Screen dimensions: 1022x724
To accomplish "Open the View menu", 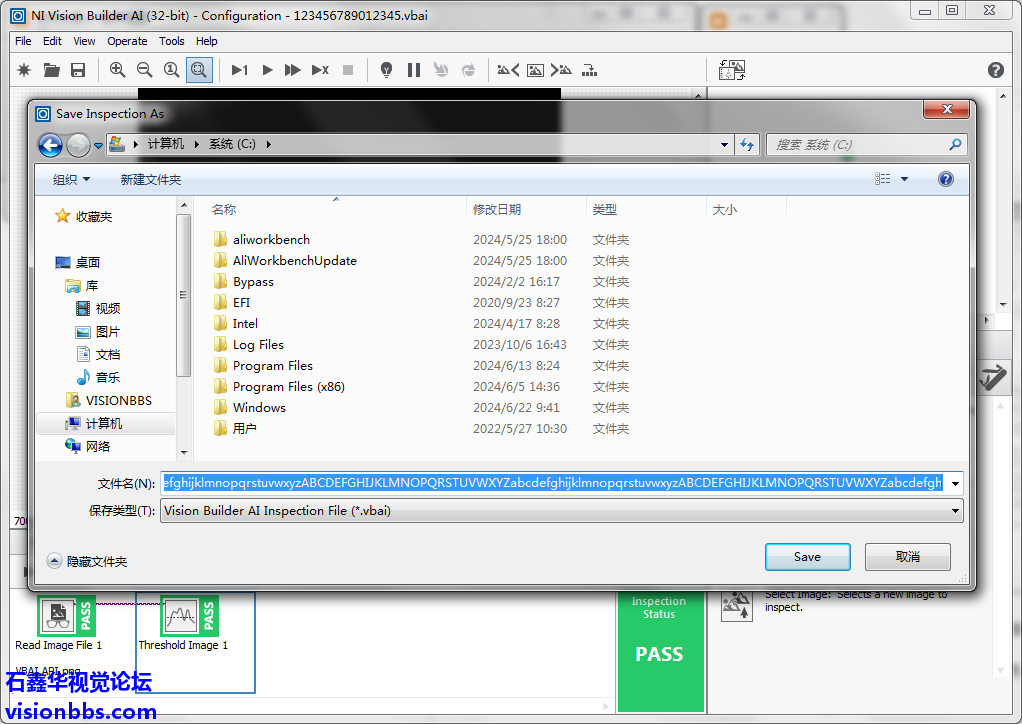I will [x=84, y=41].
